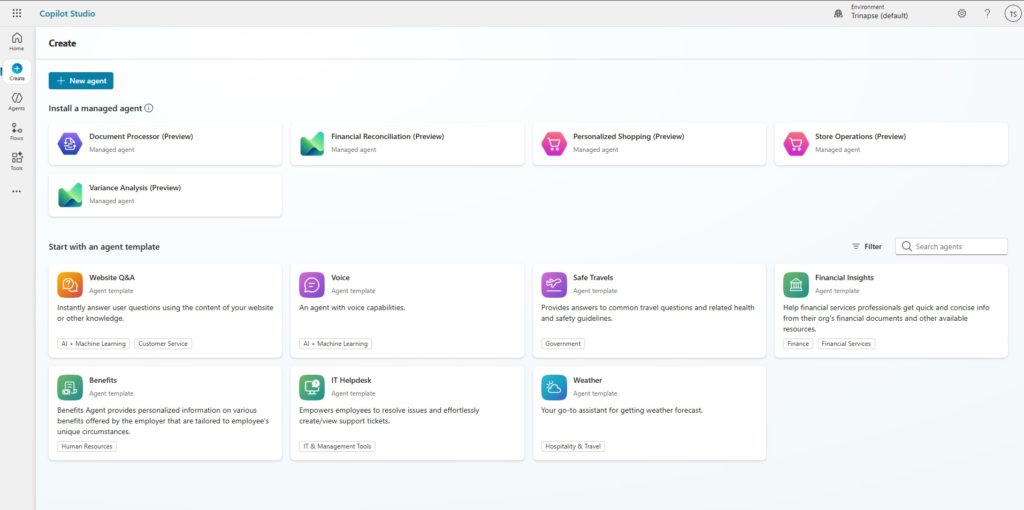
Task: Click the Copilot Studio title link
Action: pyautogui.click(x=68, y=13)
